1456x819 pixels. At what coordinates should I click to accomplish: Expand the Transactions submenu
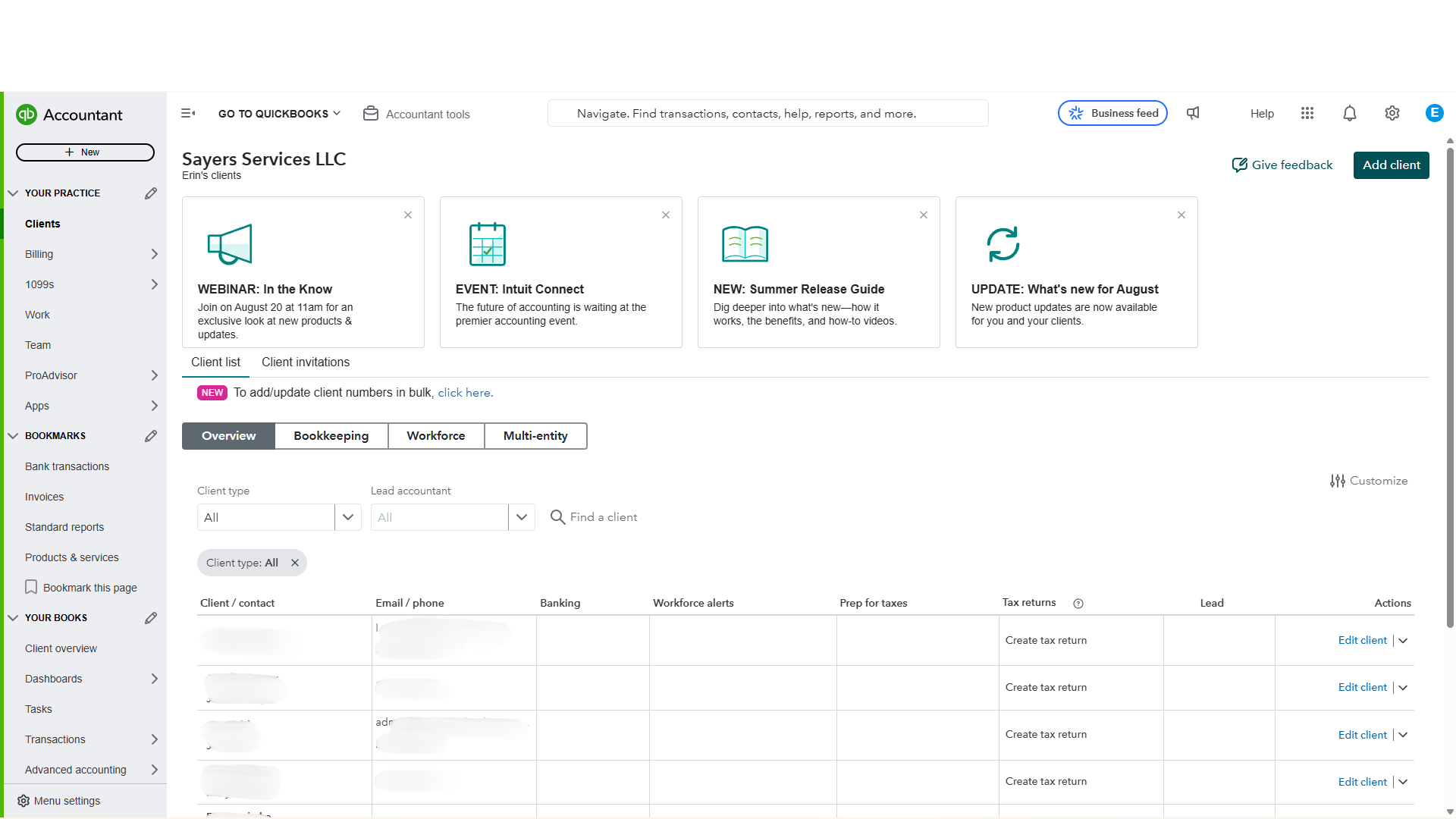coord(155,739)
